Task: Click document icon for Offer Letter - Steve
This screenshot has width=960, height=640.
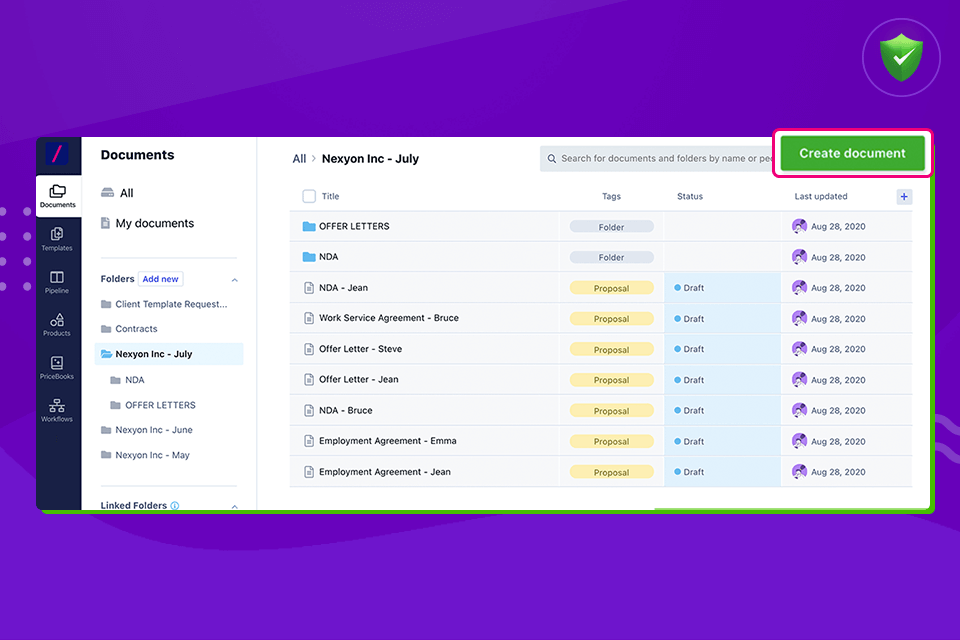Action: point(309,349)
